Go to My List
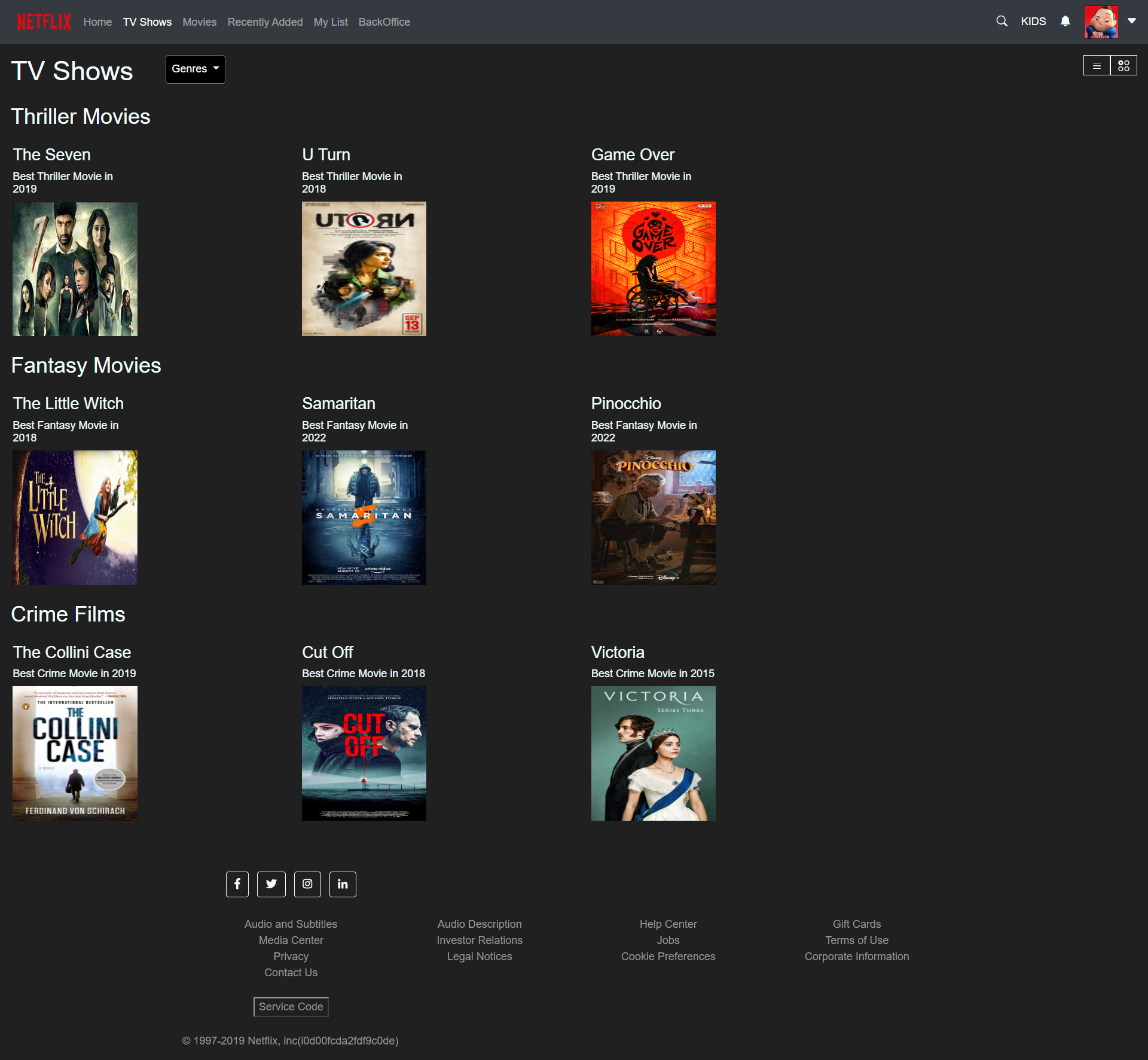Image resolution: width=1148 pixels, height=1060 pixels. click(331, 22)
